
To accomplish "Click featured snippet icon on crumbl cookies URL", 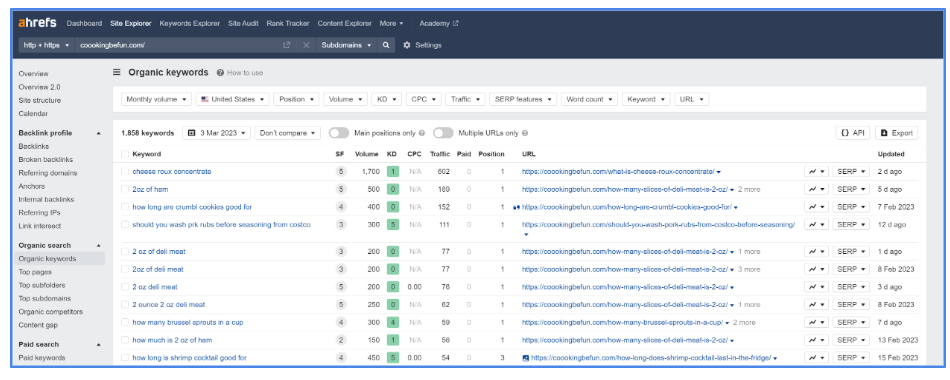I will pos(516,207).
